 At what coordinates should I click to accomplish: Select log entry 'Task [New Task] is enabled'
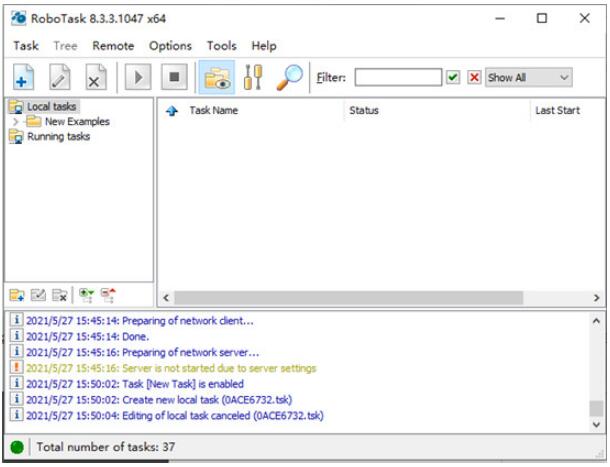click(x=135, y=384)
